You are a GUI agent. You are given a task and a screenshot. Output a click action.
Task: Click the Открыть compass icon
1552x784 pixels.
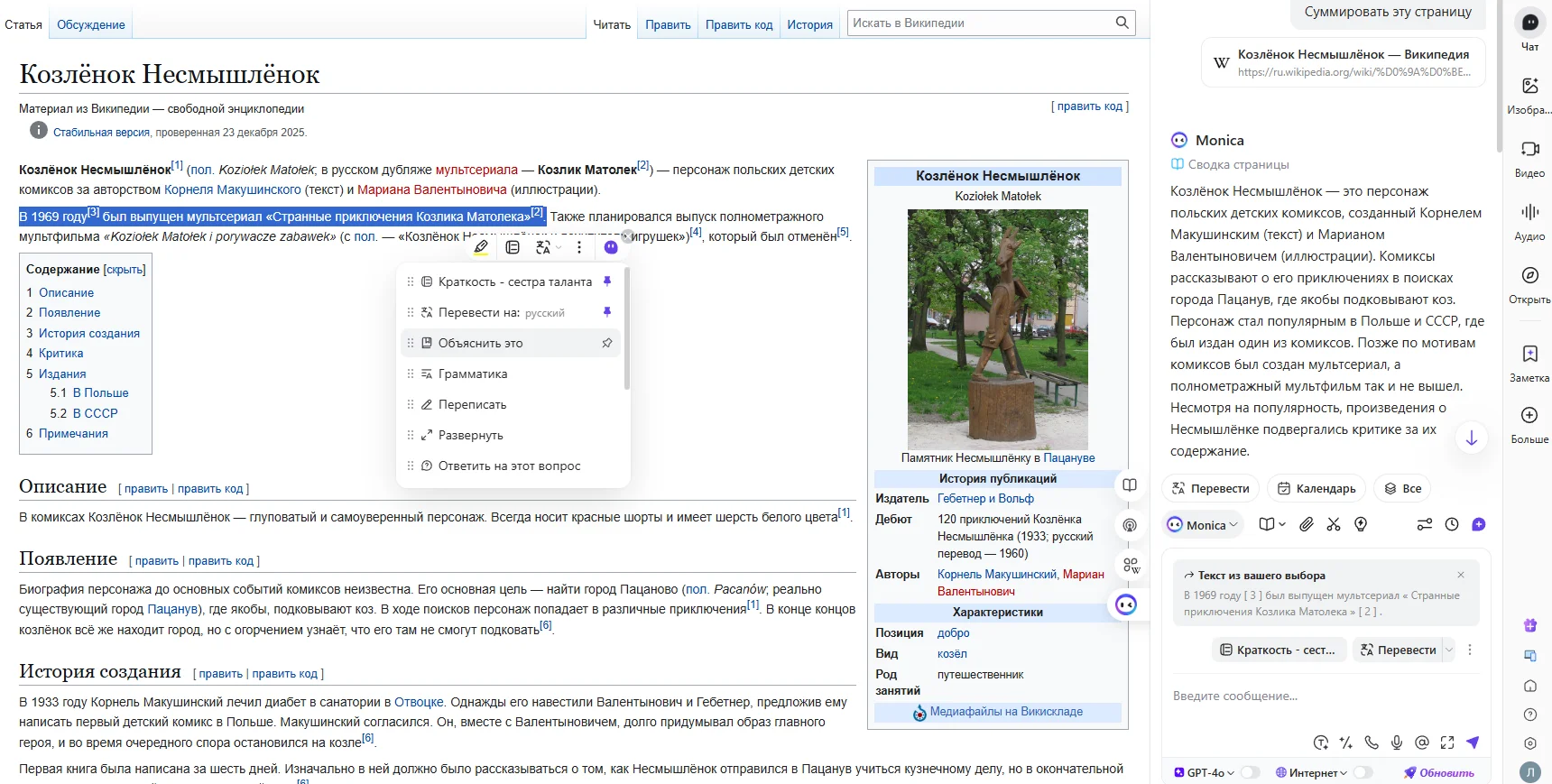(x=1529, y=275)
